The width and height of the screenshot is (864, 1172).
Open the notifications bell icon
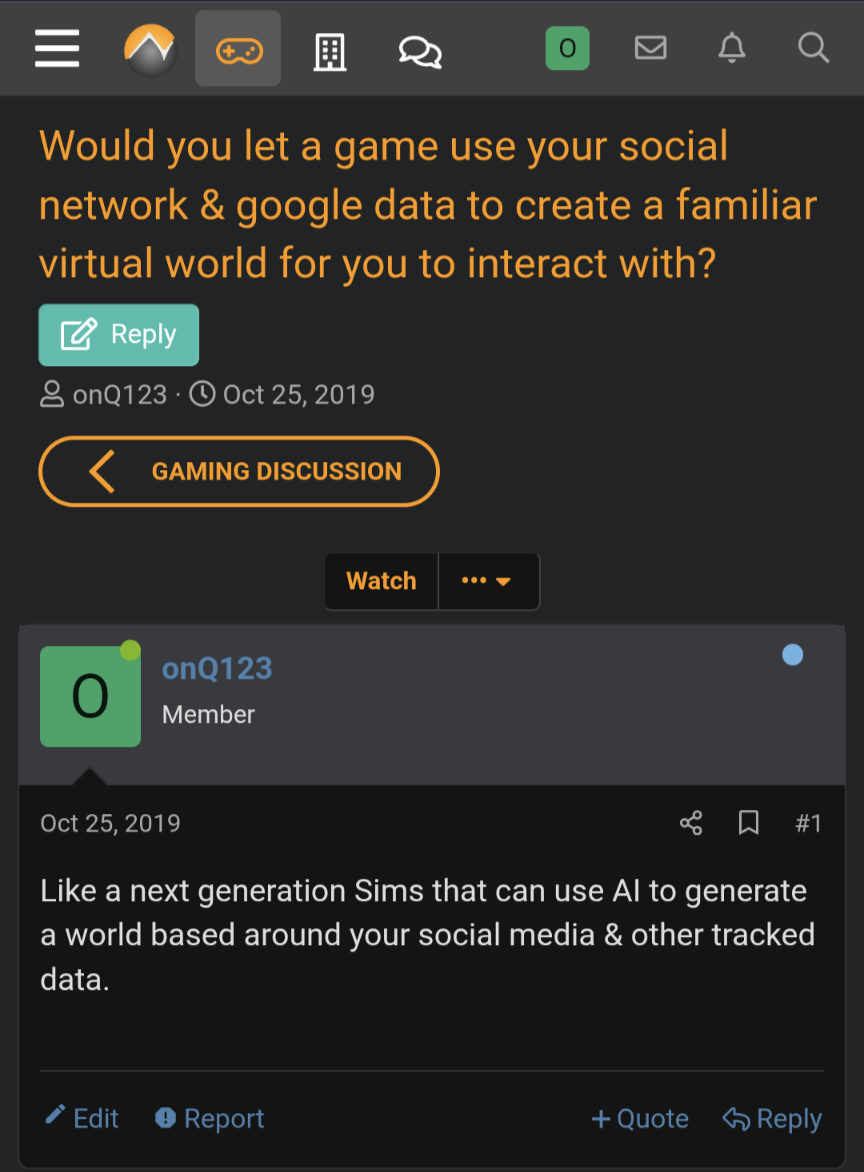(x=732, y=48)
